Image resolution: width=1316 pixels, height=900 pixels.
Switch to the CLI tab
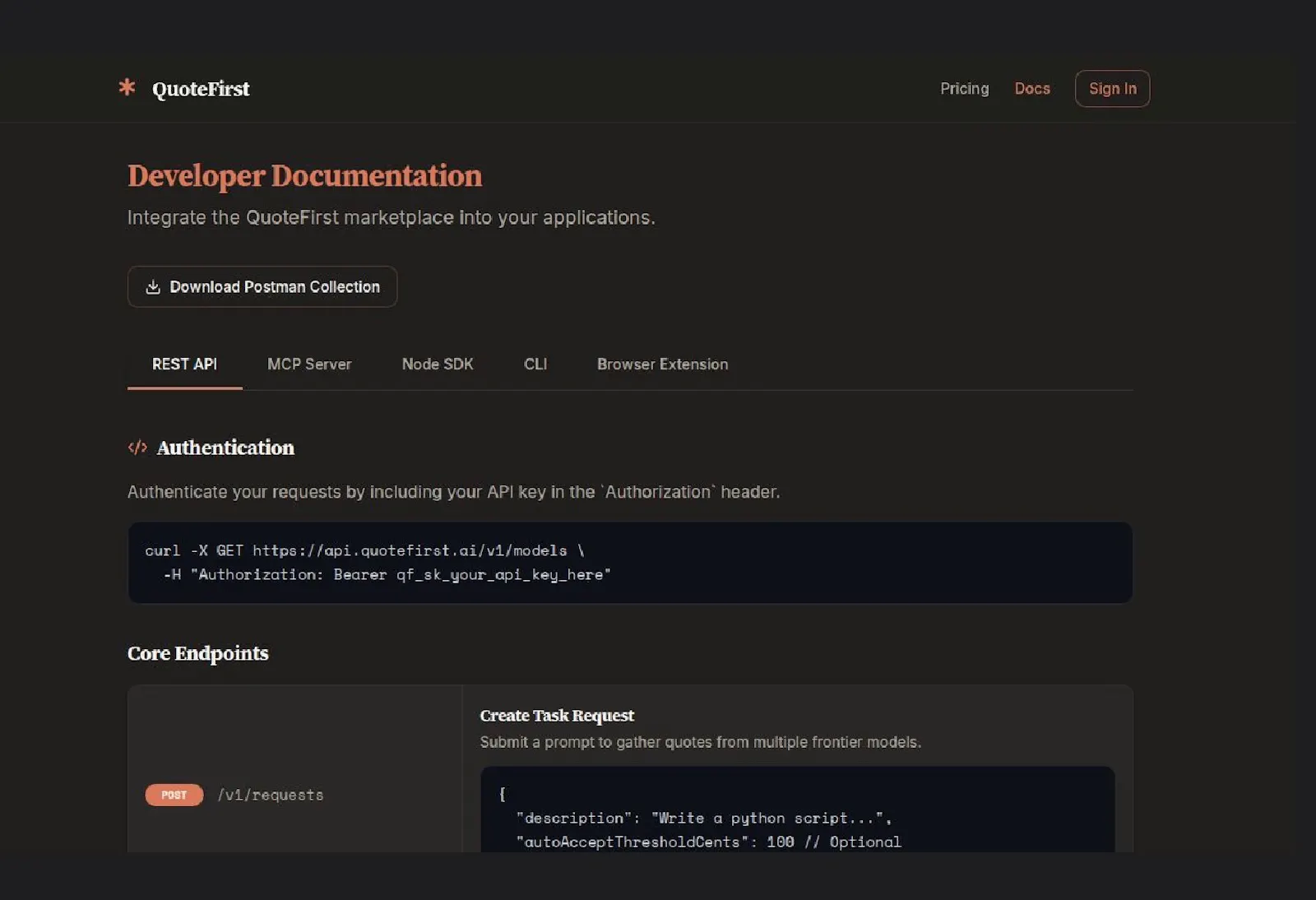[x=535, y=364]
